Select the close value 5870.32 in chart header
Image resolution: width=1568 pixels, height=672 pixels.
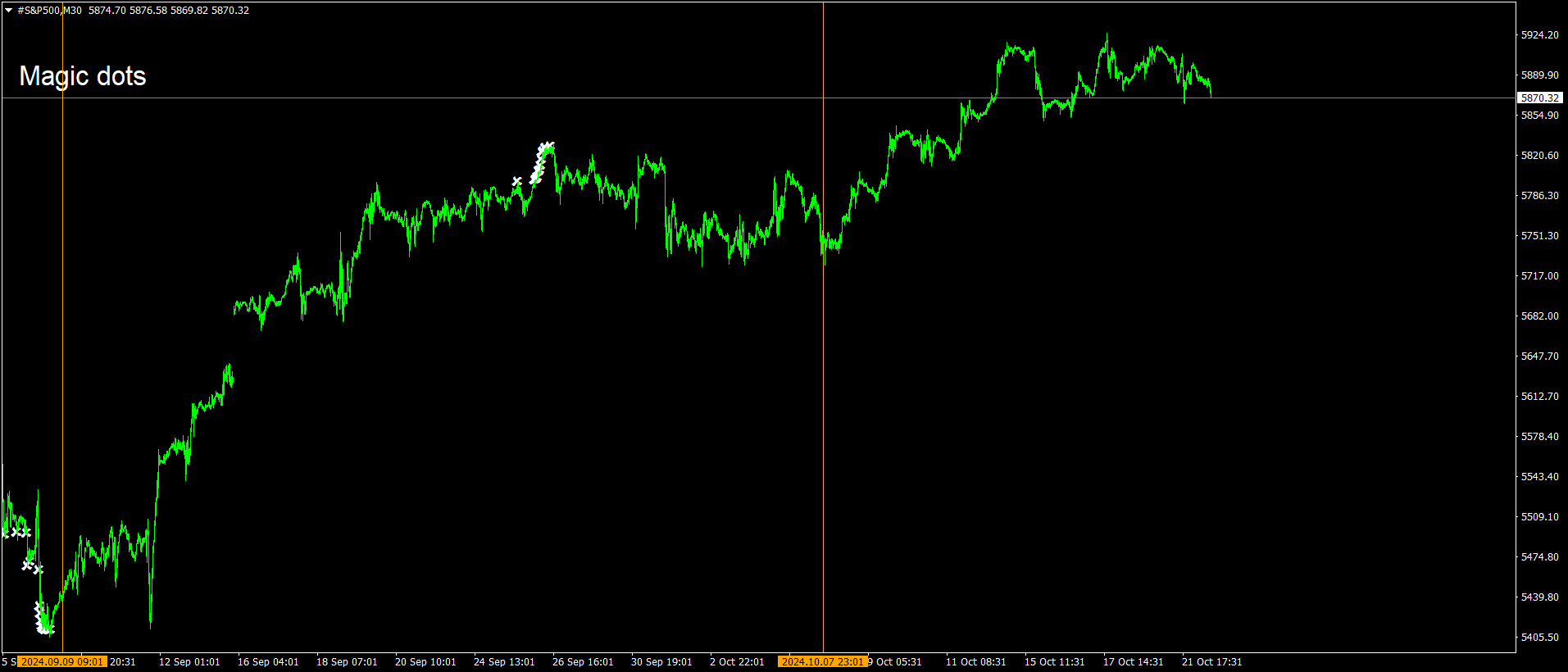pyautogui.click(x=230, y=11)
